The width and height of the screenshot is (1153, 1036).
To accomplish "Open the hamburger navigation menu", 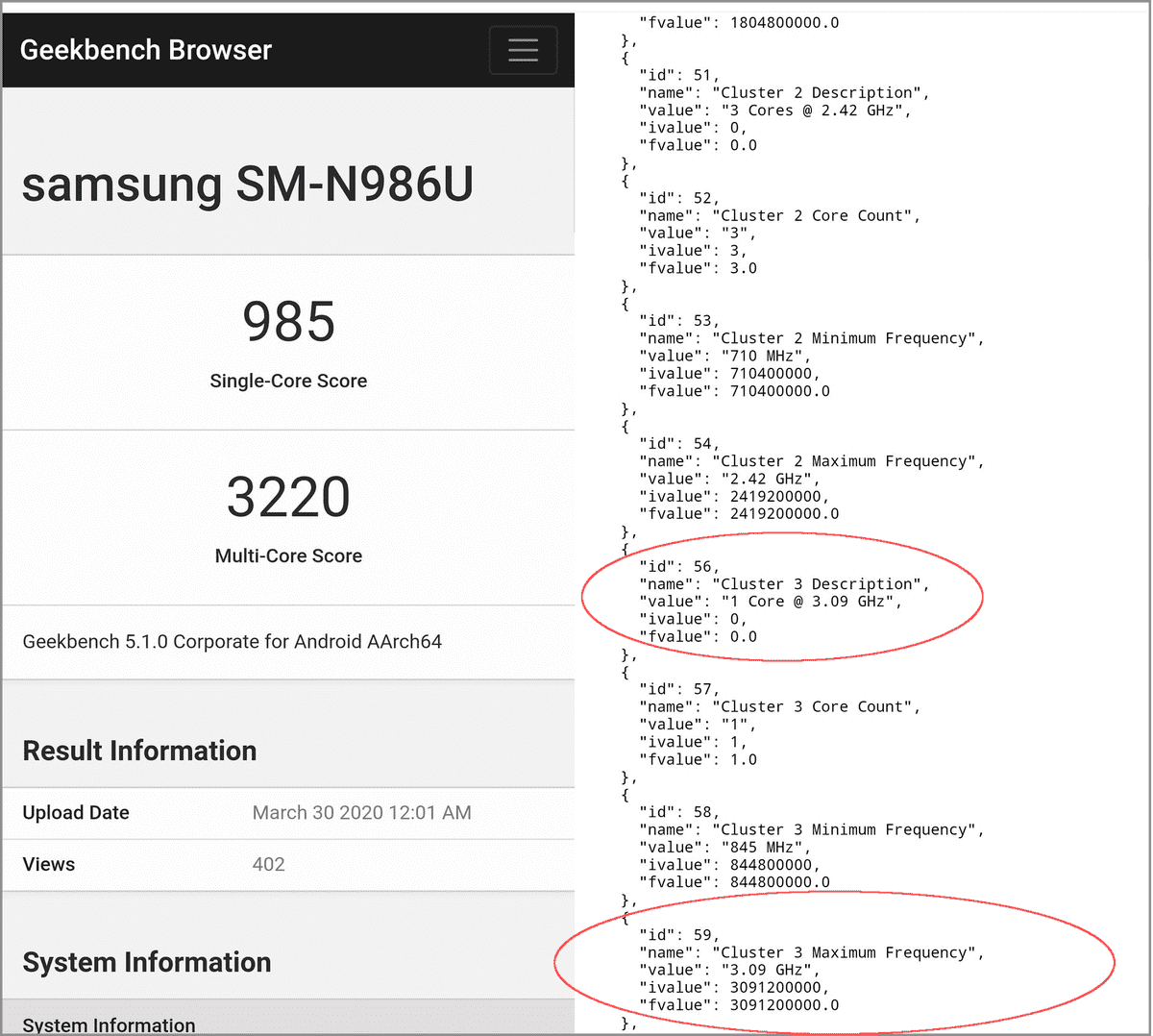I will (x=523, y=50).
